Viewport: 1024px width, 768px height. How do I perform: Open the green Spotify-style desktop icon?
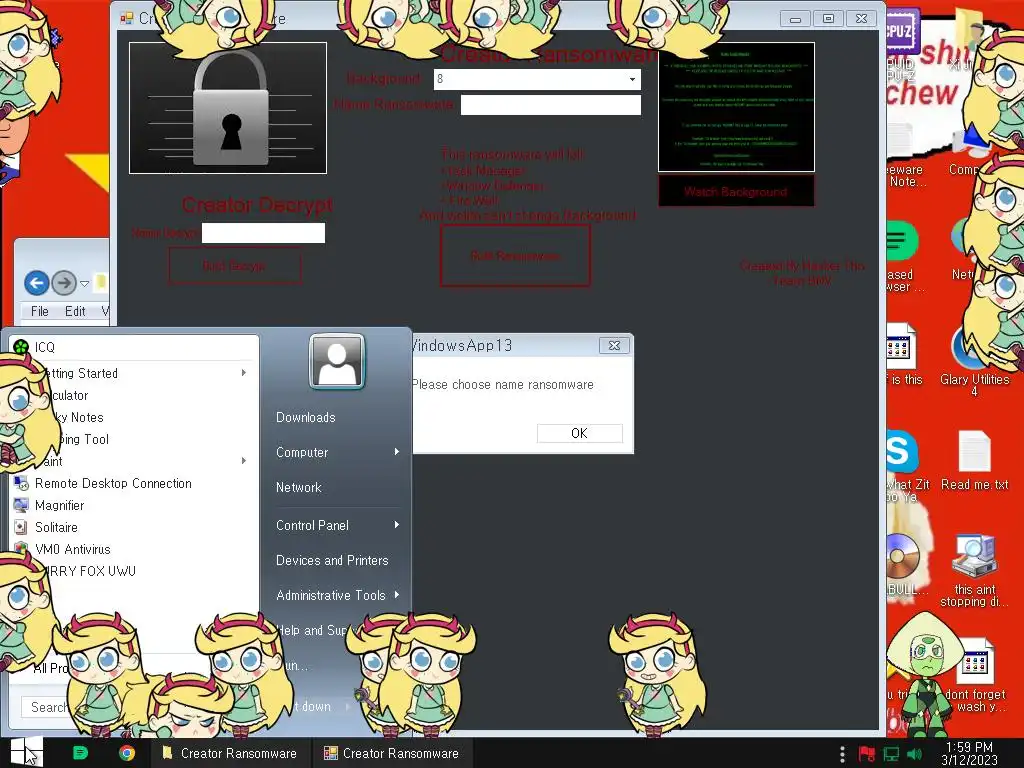pyautogui.click(x=903, y=242)
